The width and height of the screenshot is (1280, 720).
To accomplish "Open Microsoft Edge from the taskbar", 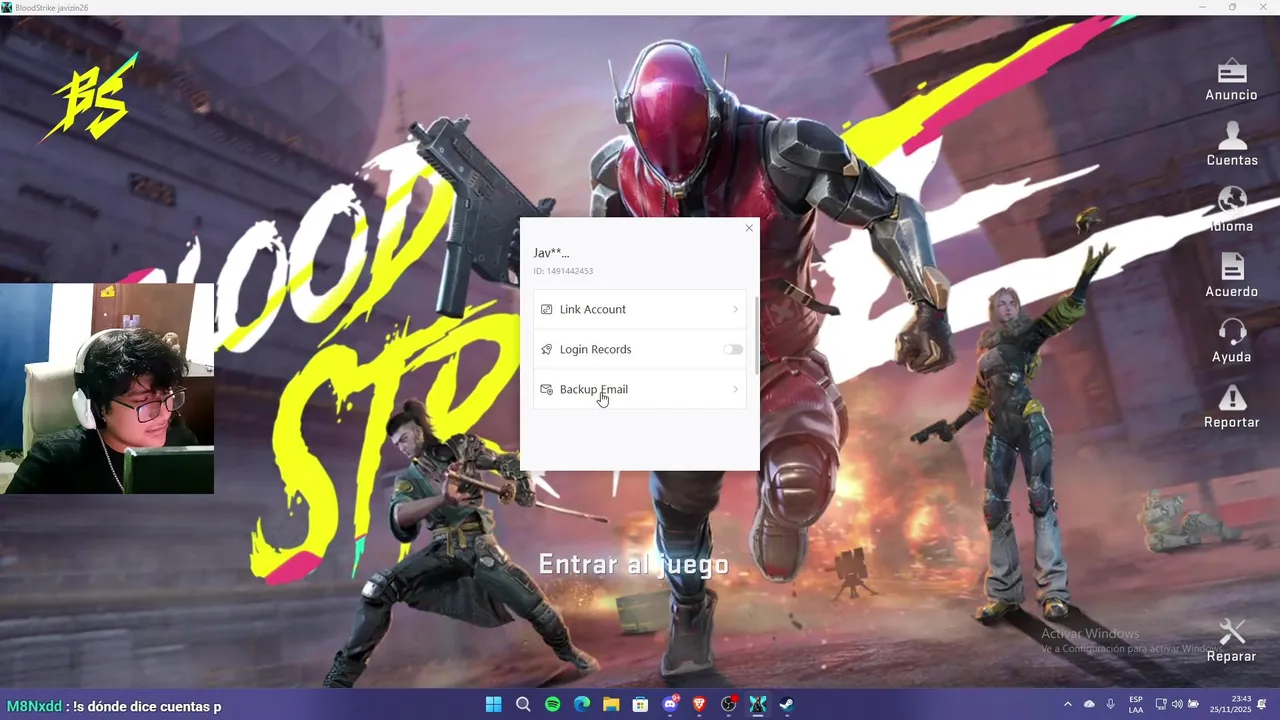I will [x=581, y=704].
